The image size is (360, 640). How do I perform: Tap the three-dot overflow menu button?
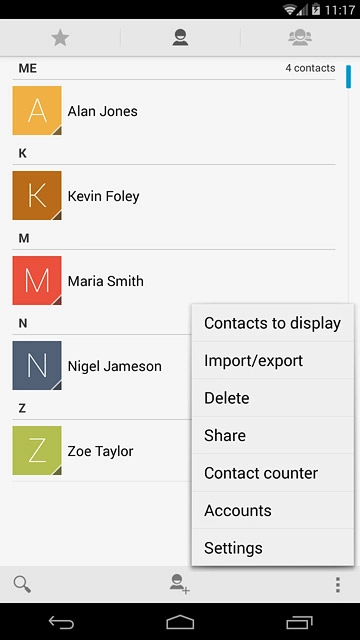pos(338,584)
